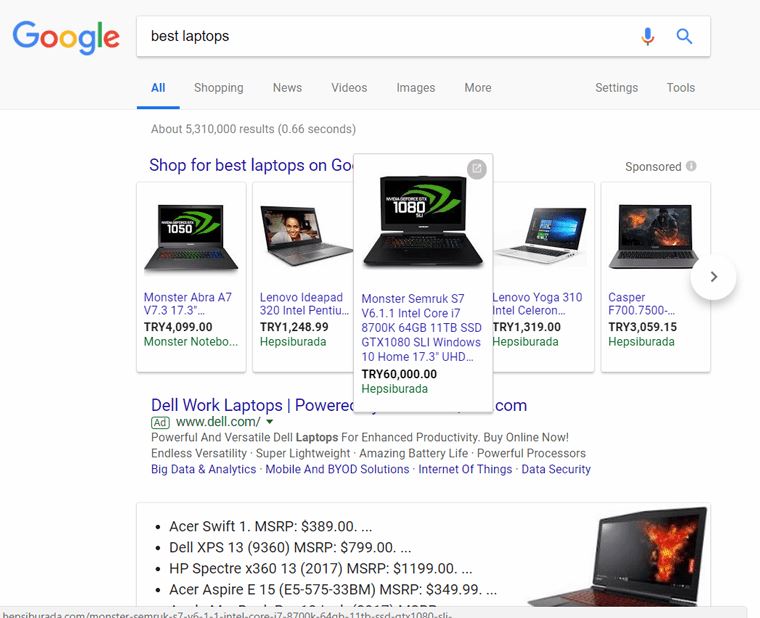Open Monster Semruk S7 V6.1.1 product link

click(x=421, y=328)
